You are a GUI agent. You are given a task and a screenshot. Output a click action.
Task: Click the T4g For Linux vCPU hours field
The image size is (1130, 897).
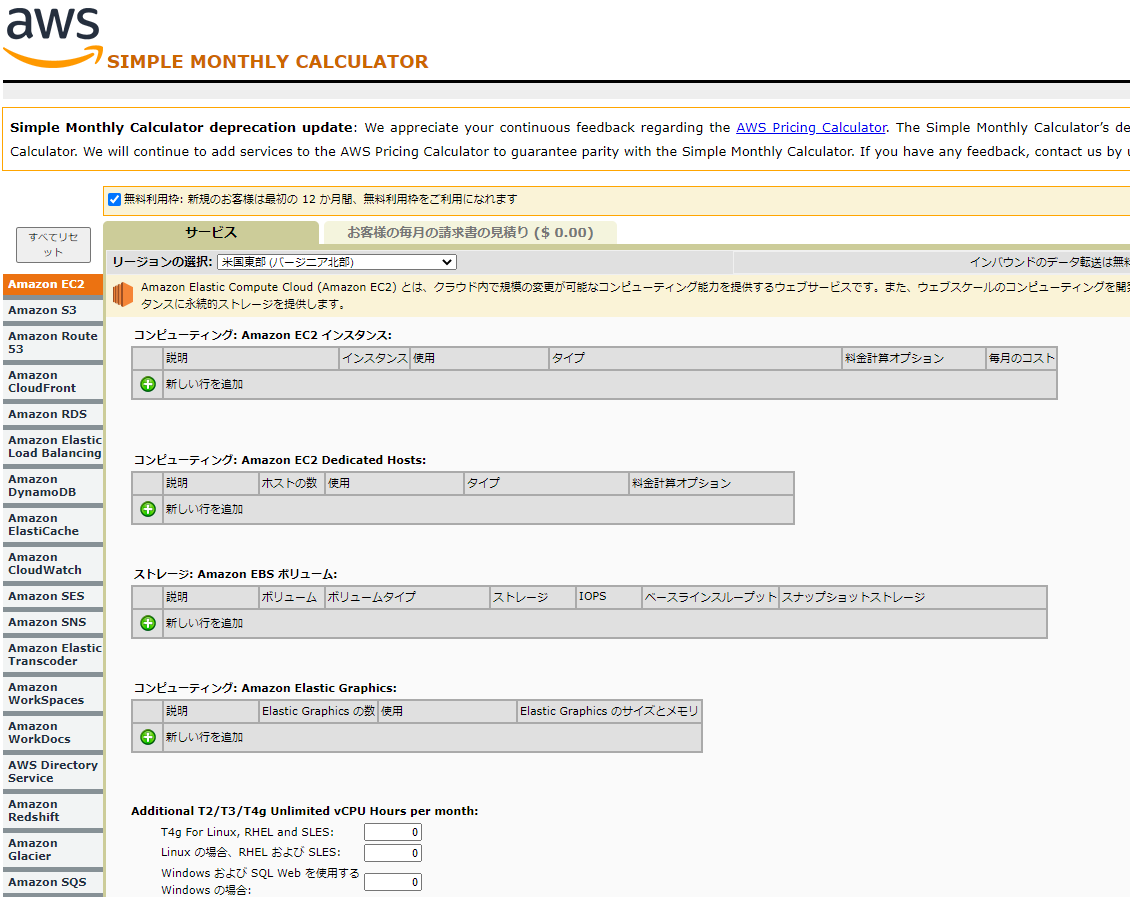point(393,832)
